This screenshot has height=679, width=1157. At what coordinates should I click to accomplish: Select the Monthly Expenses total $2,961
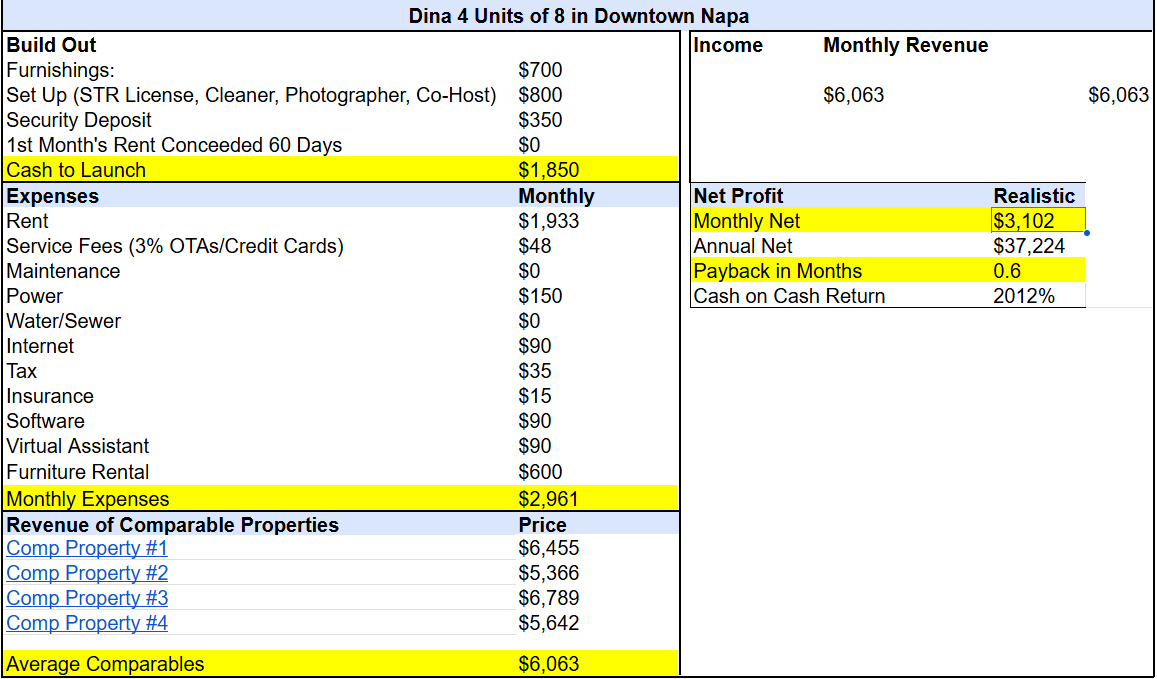548,499
